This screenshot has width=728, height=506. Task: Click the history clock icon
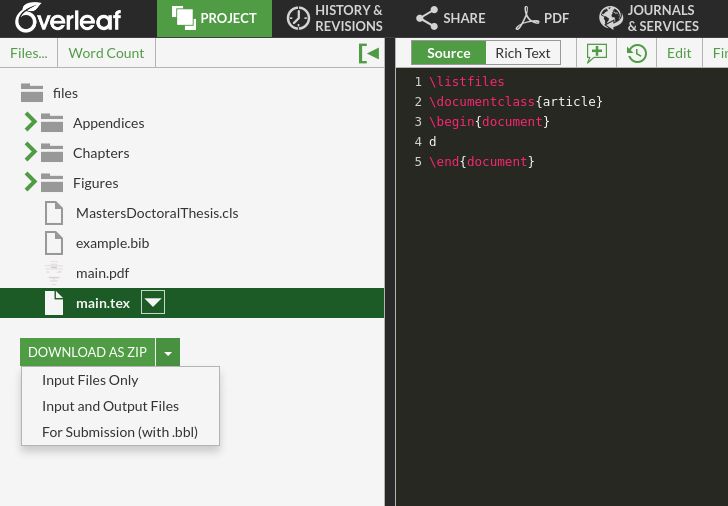tap(637, 53)
